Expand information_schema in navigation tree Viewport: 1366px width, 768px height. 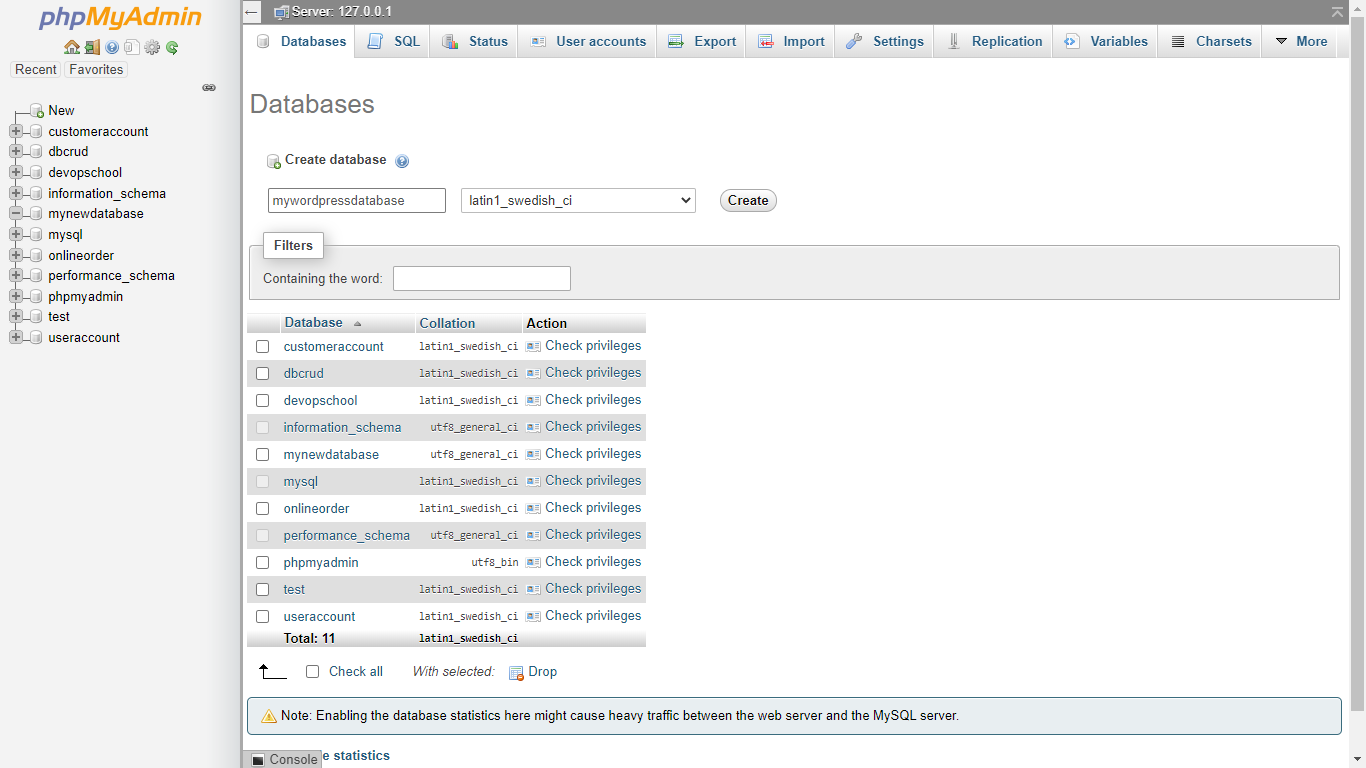click(x=16, y=194)
